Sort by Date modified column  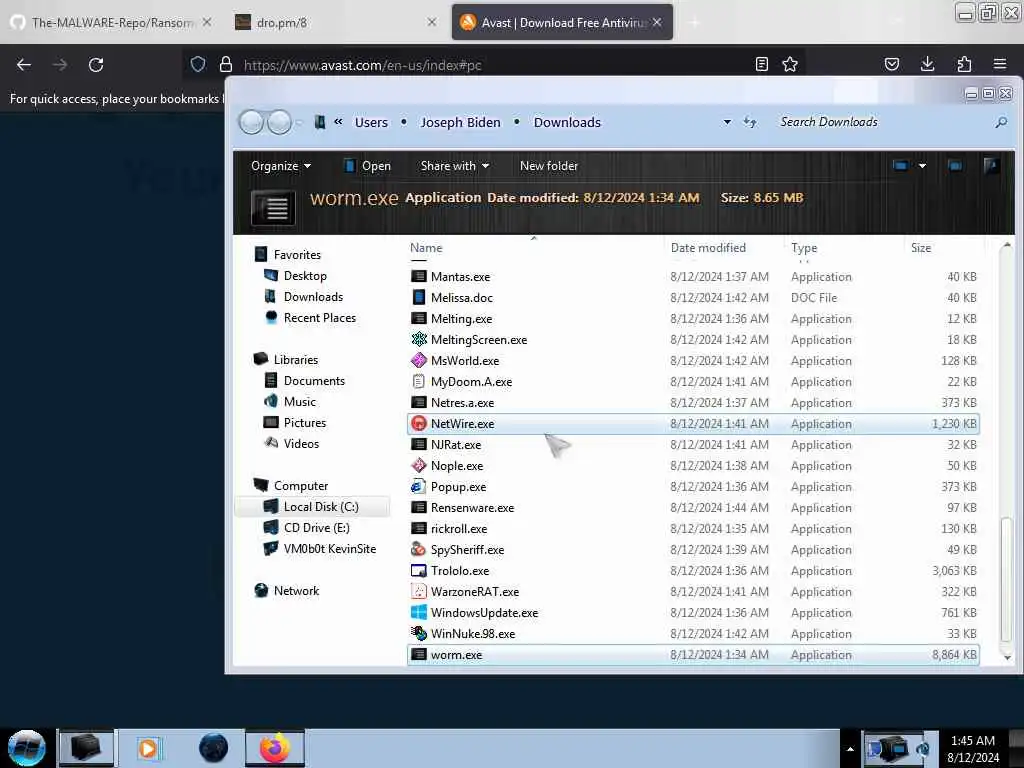[x=708, y=248]
